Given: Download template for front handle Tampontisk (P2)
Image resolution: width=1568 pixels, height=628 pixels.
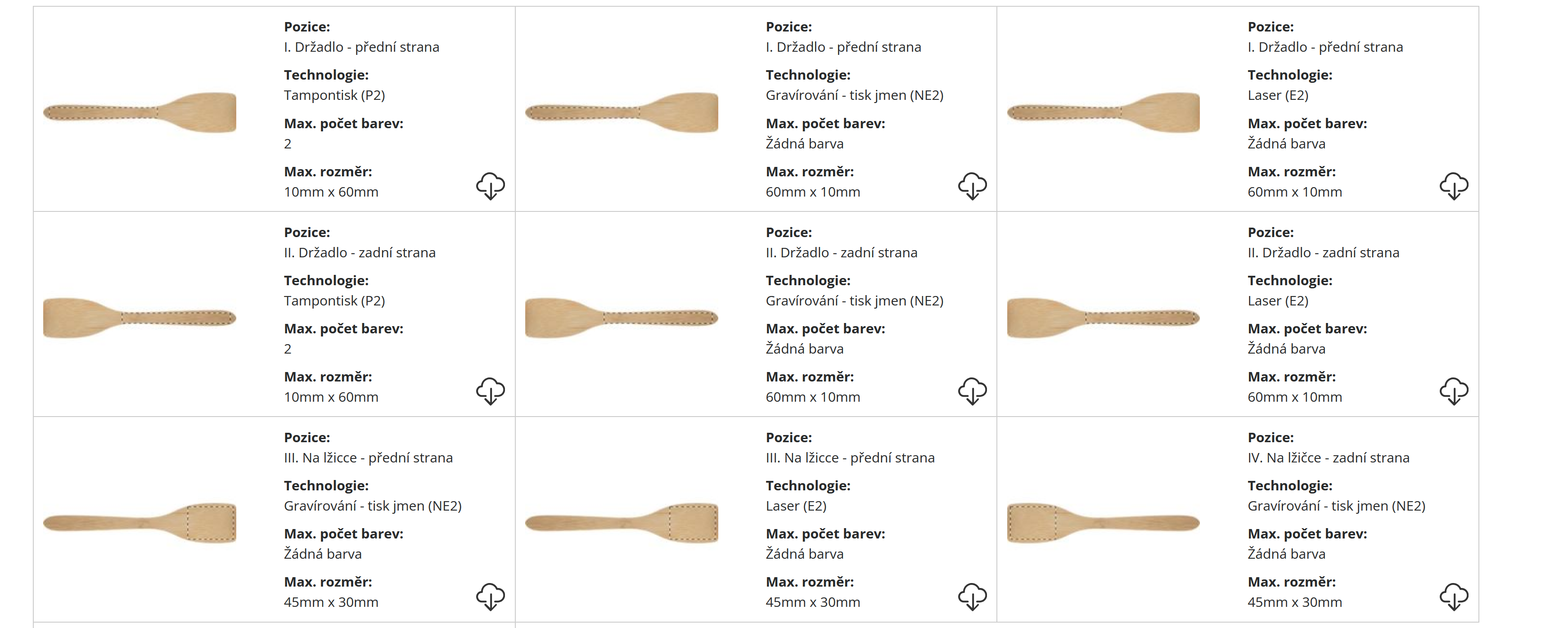Looking at the screenshot, I should click(x=490, y=186).
